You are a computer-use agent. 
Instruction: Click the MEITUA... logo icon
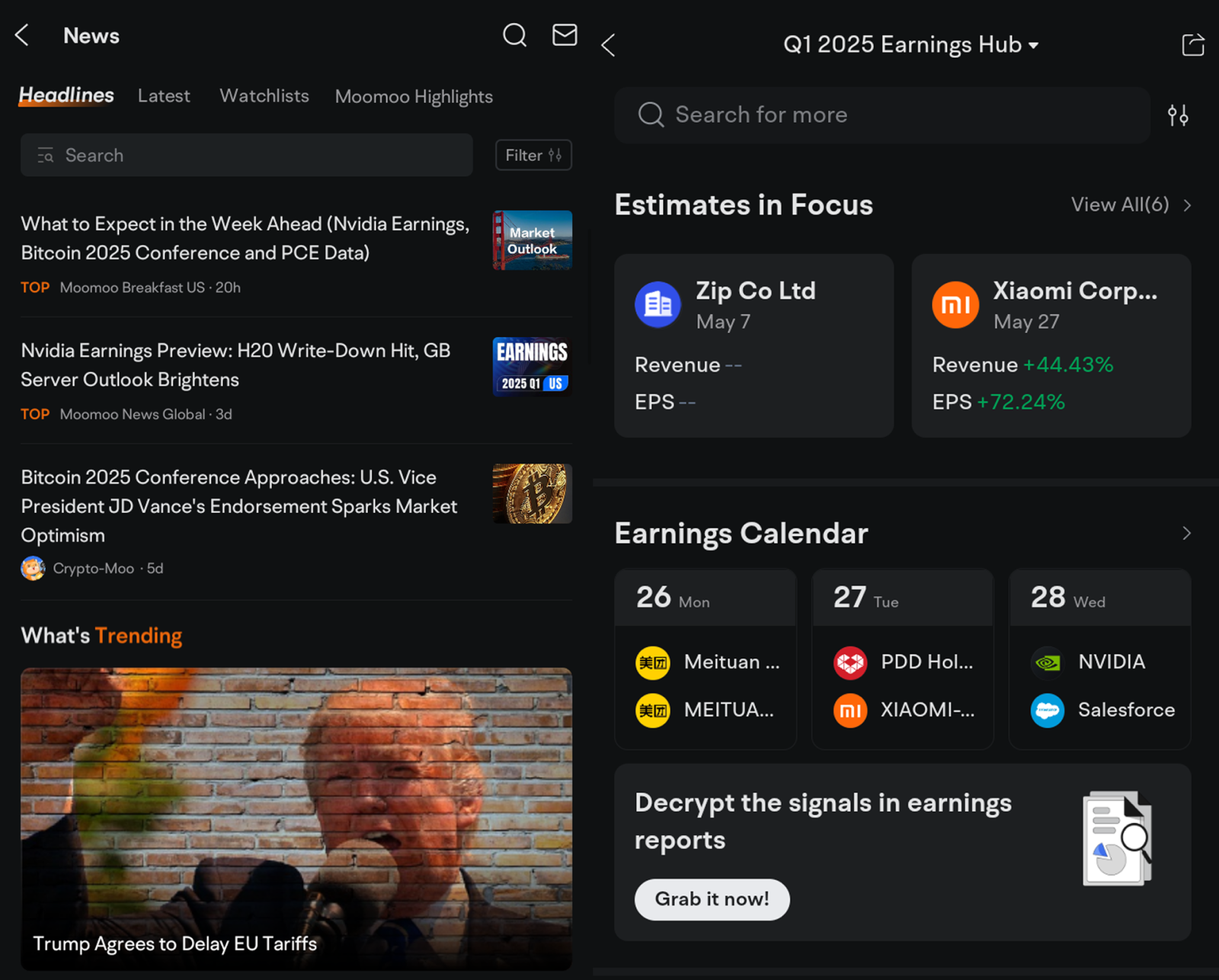653,710
